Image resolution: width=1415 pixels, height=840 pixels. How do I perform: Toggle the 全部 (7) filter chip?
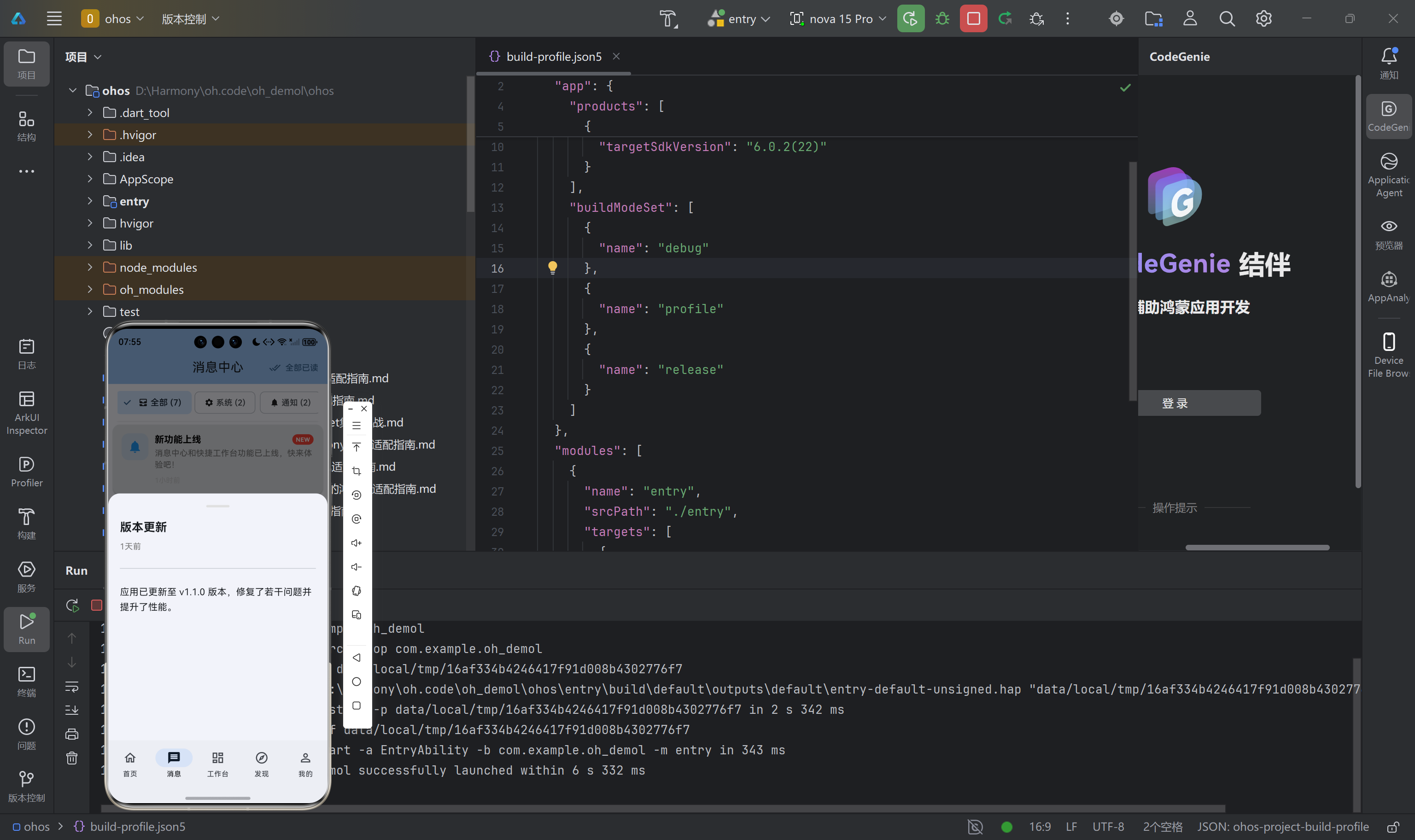(153, 402)
